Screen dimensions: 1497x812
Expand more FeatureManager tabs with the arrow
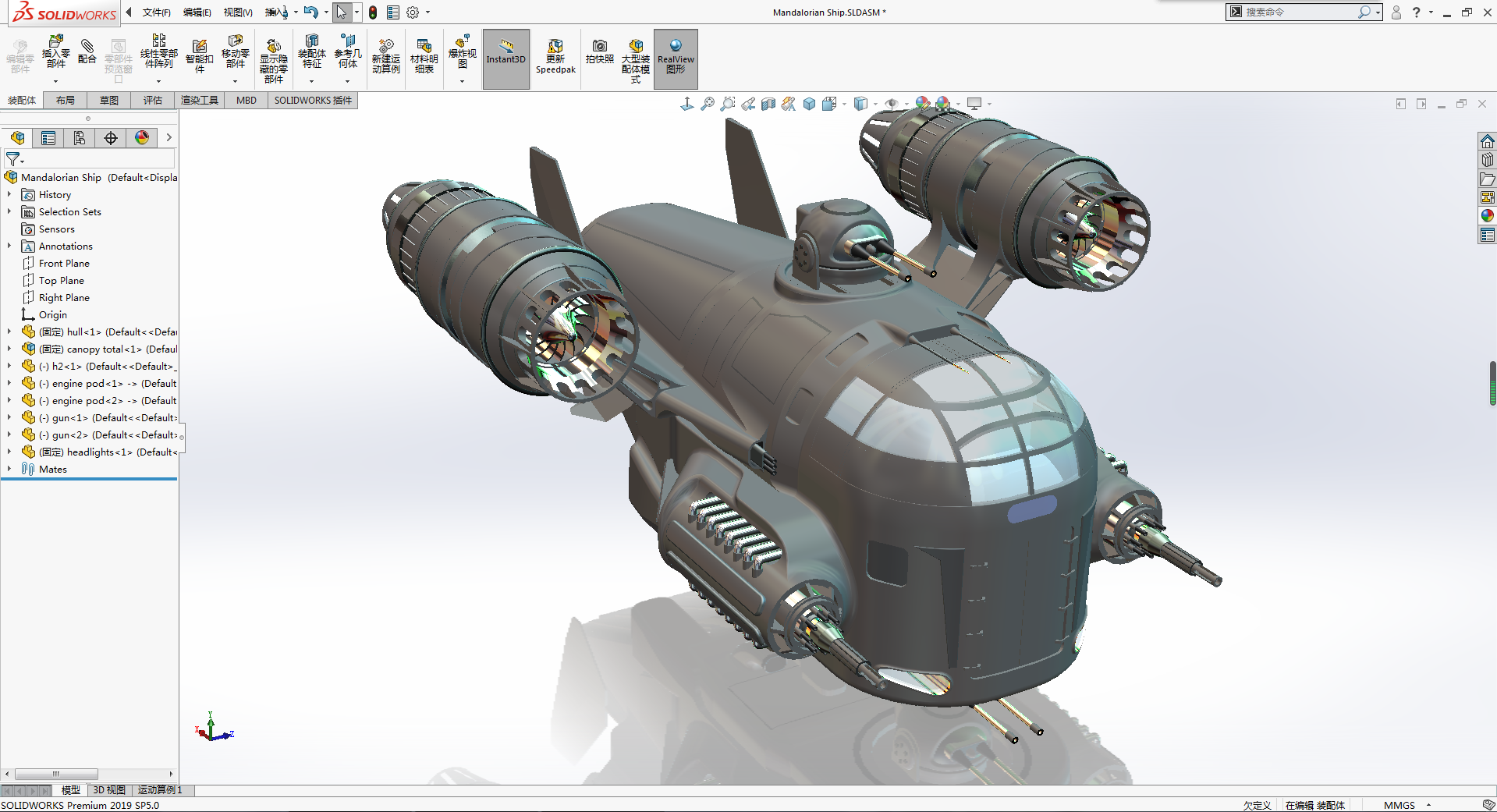169,138
